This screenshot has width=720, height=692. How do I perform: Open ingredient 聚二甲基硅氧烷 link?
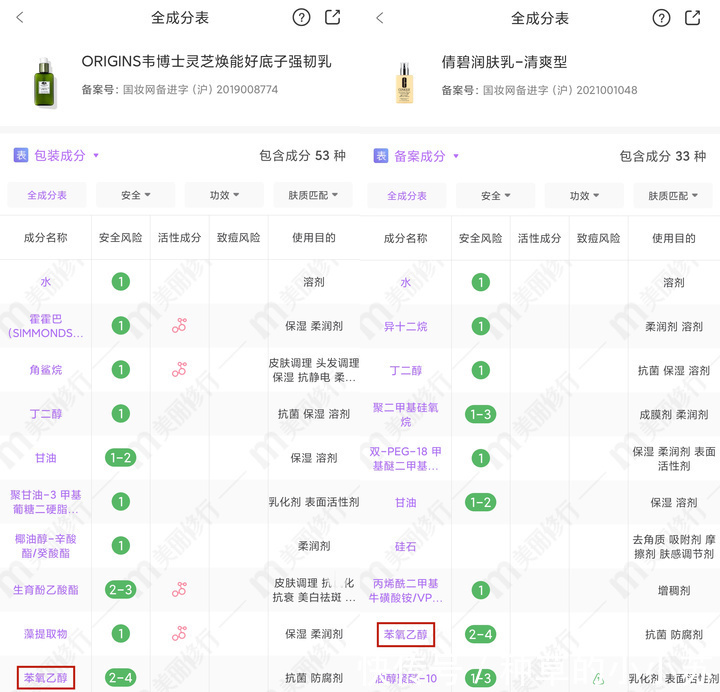pyautogui.click(x=405, y=415)
